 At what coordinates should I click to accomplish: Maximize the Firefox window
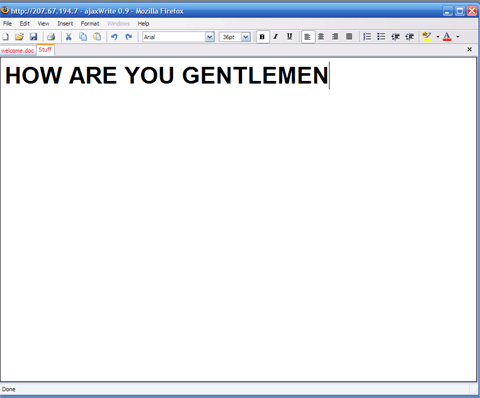[x=460, y=11]
